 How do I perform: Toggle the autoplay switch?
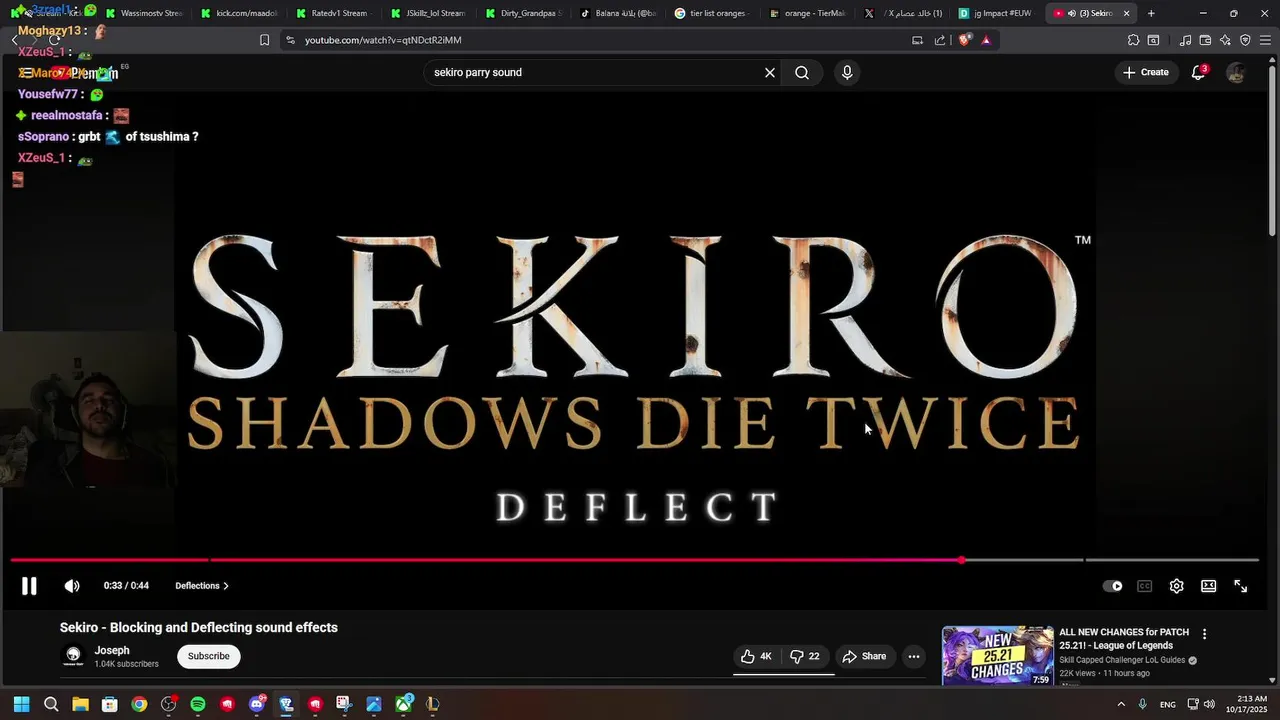(x=1112, y=586)
